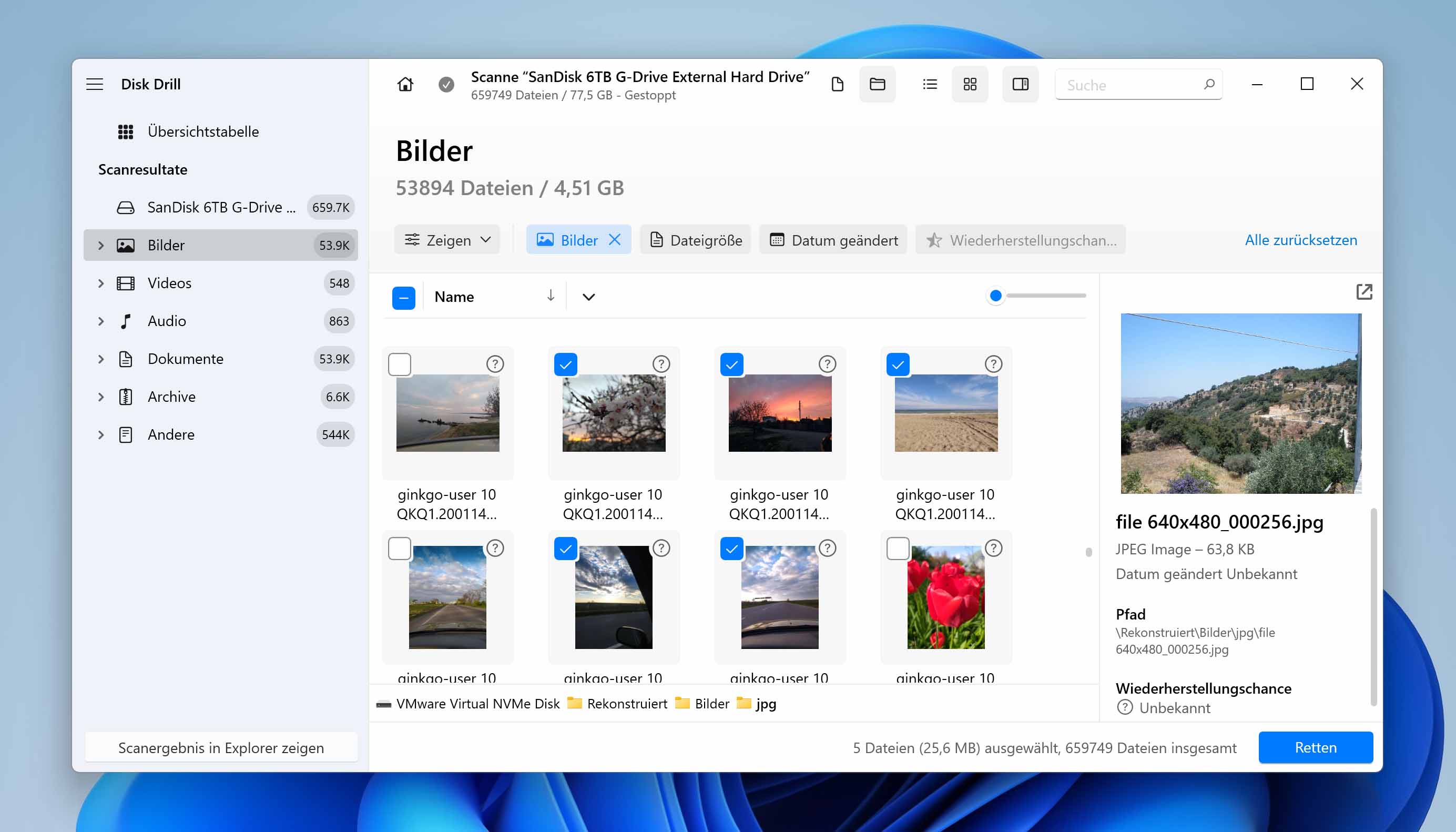This screenshot has height=832, width=1456.
Task: Click sort direction arrow next to Name
Action: (550, 296)
